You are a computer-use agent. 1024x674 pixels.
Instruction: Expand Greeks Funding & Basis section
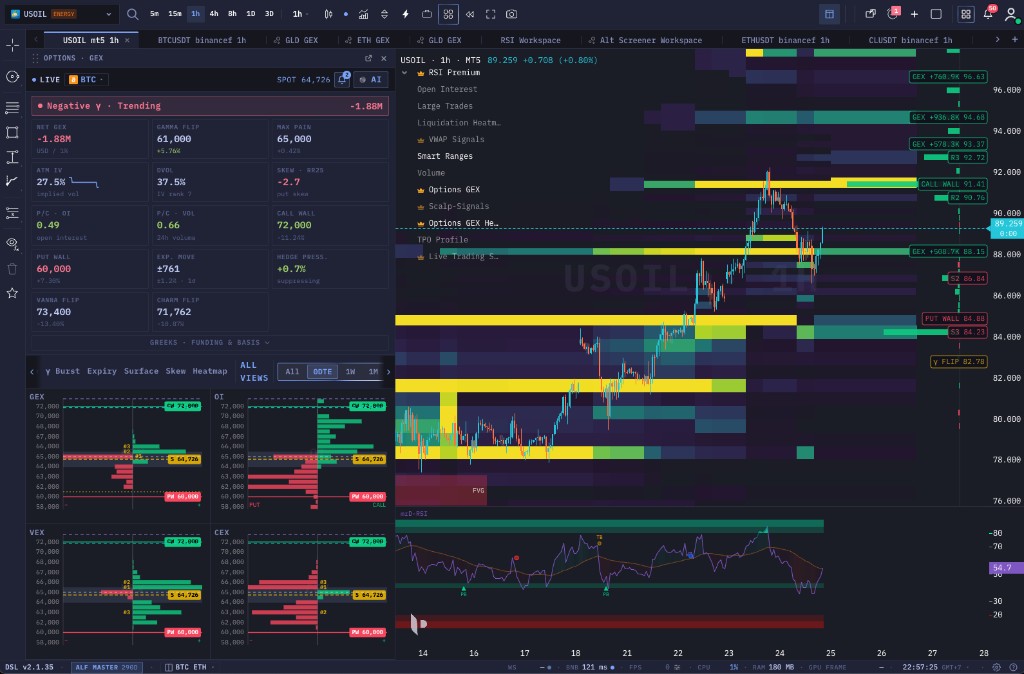210,342
